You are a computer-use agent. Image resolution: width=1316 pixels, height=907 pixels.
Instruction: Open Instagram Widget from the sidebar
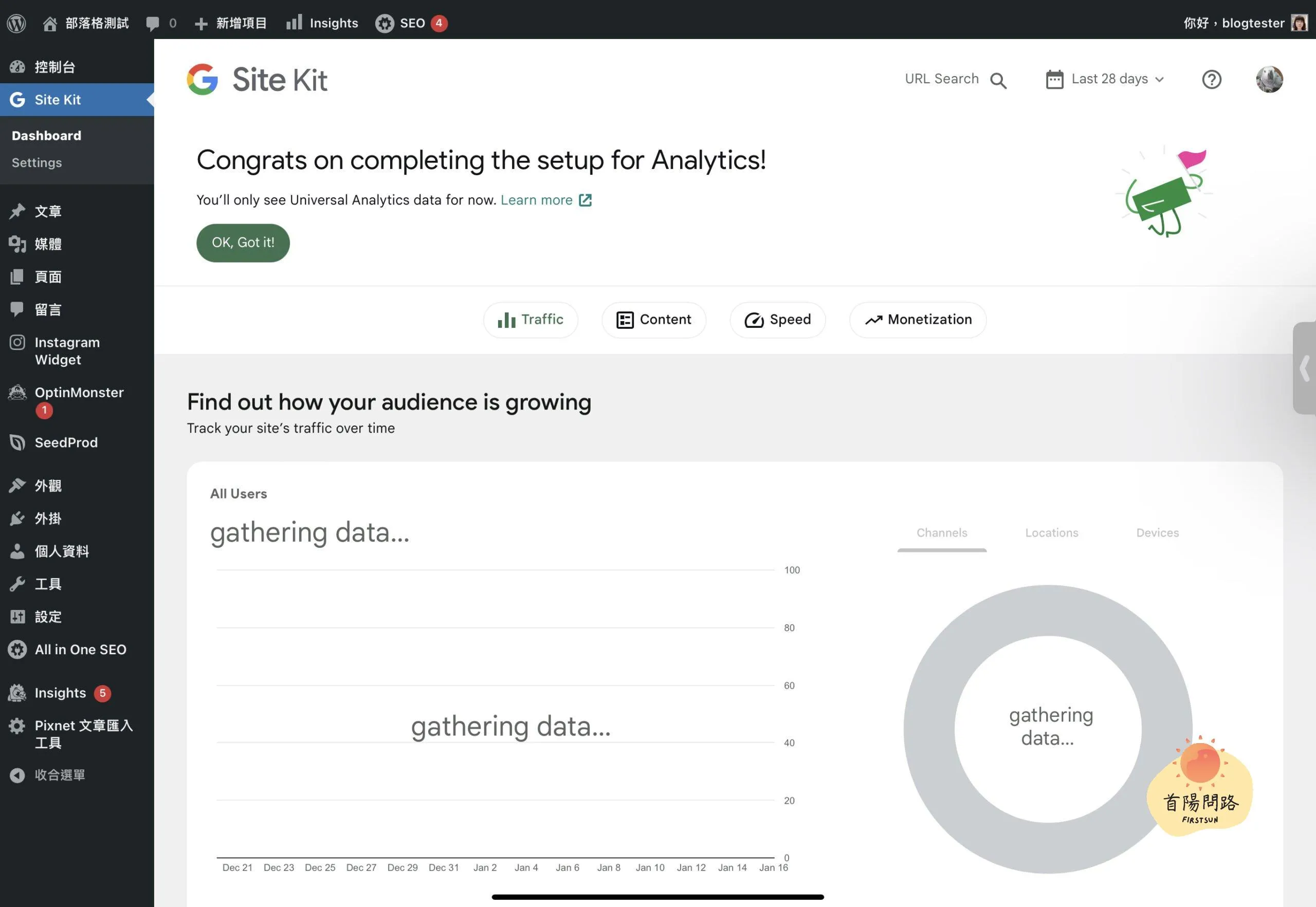point(66,350)
